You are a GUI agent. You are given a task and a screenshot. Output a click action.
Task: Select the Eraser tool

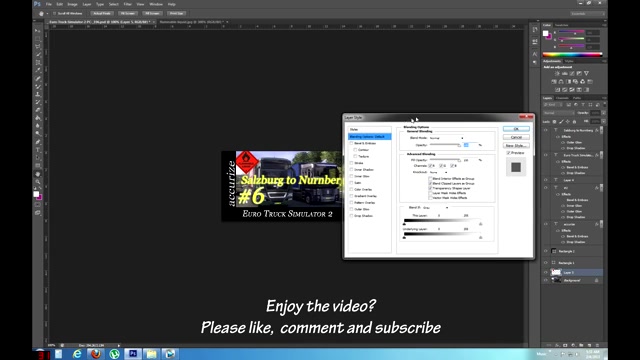(38, 110)
